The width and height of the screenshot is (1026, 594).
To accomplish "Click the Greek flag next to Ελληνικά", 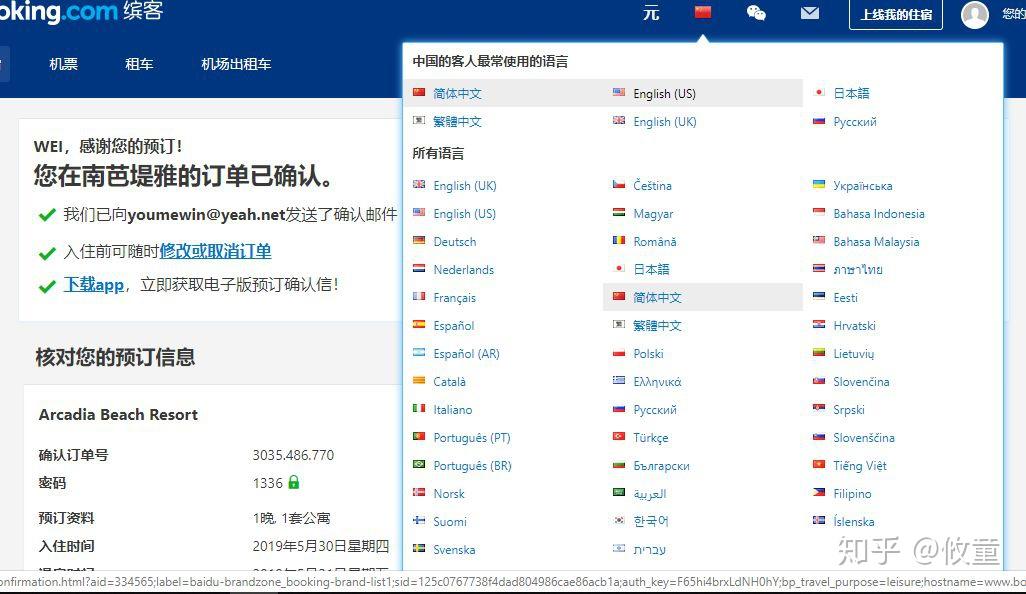I will [x=618, y=381].
